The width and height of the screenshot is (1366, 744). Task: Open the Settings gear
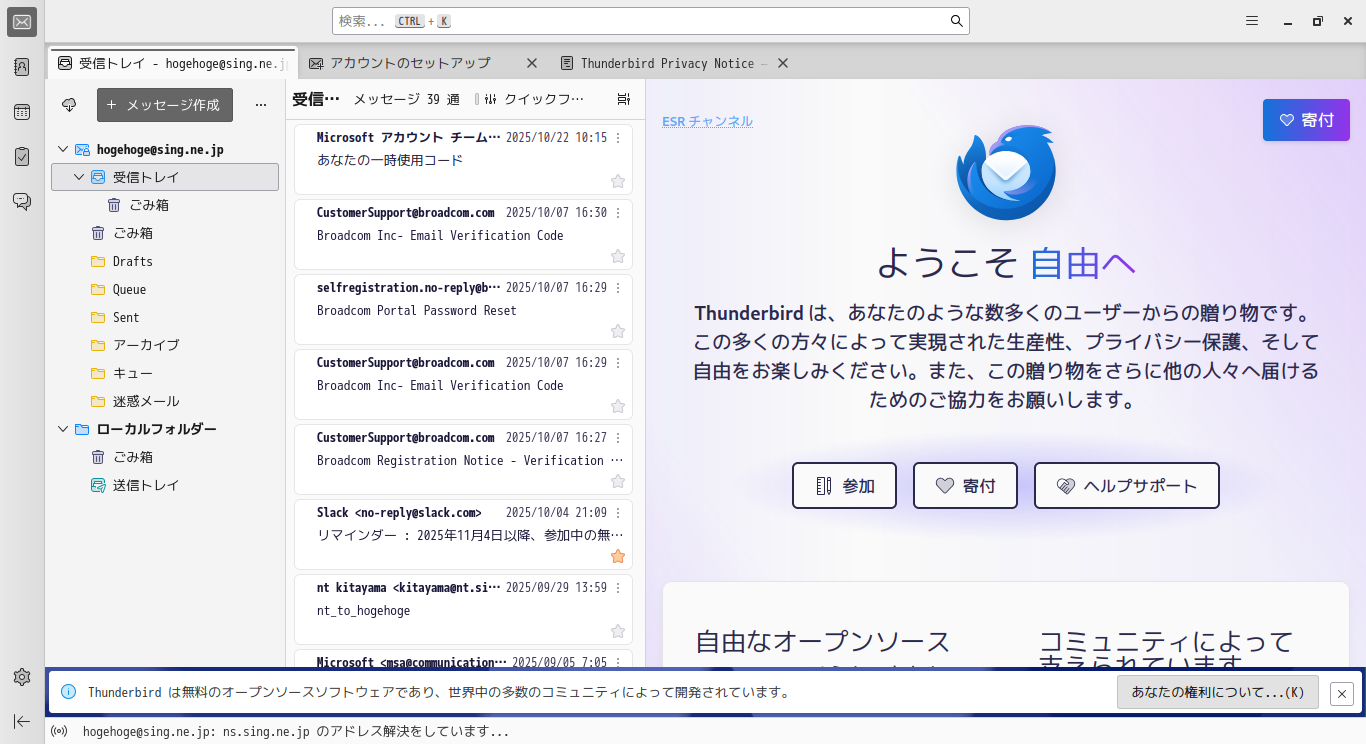coord(22,677)
